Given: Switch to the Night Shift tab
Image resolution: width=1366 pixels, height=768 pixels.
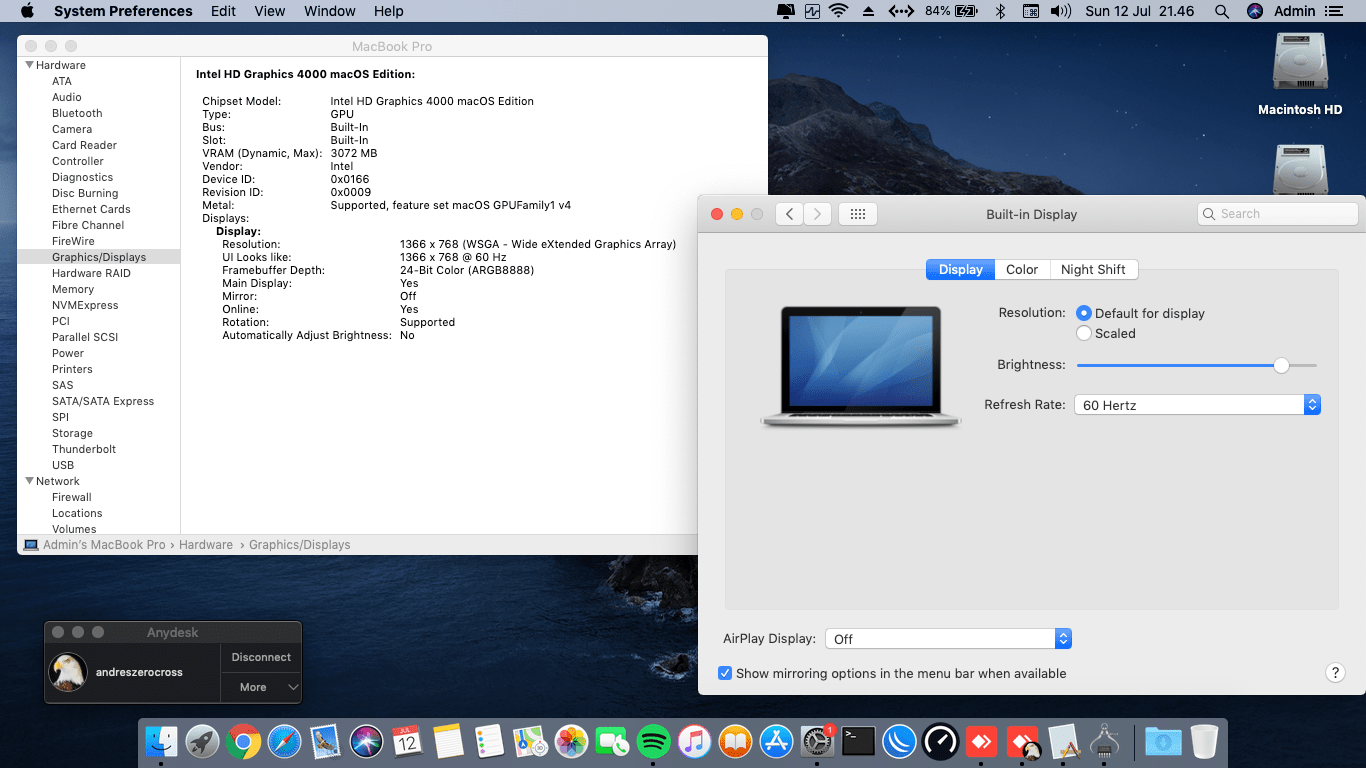Looking at the screenshot, I should coord(1093,269).
